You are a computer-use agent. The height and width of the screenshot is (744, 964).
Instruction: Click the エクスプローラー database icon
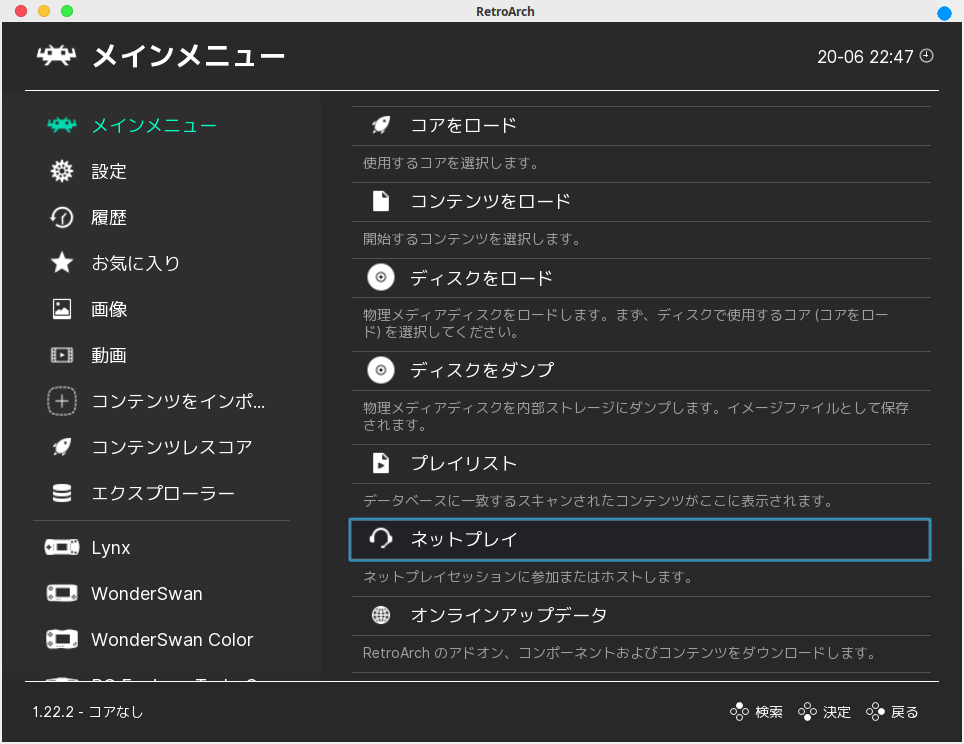[x=61, y=493]
